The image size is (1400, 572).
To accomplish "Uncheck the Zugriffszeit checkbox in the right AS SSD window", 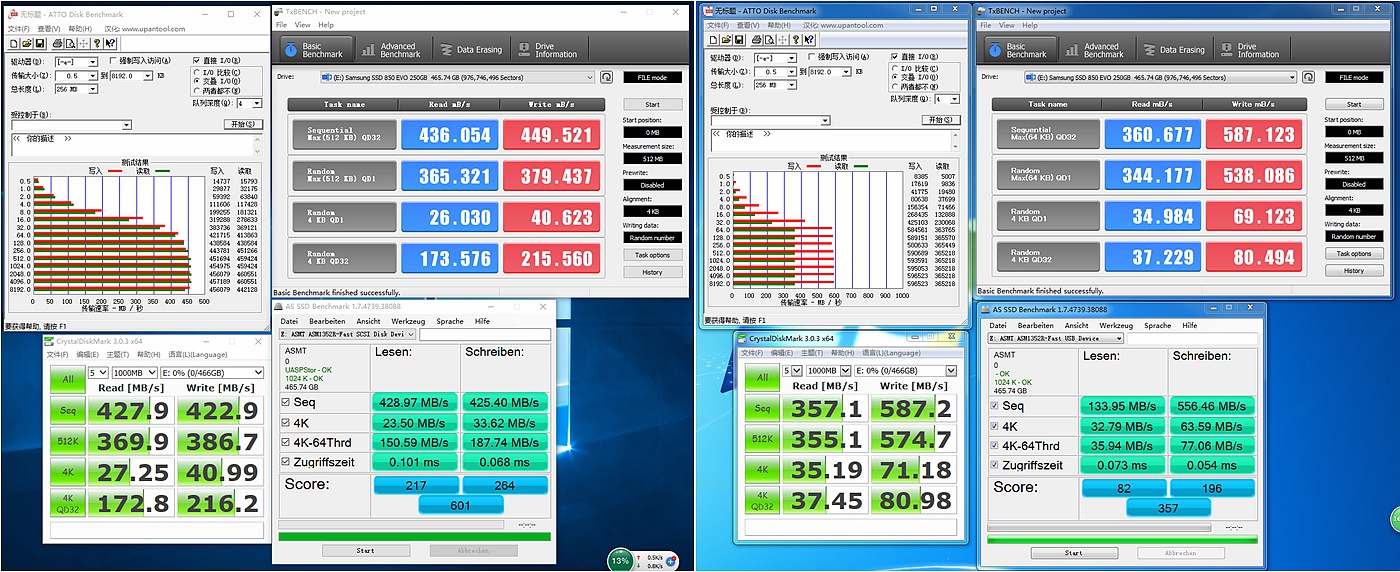I will 994,465.
